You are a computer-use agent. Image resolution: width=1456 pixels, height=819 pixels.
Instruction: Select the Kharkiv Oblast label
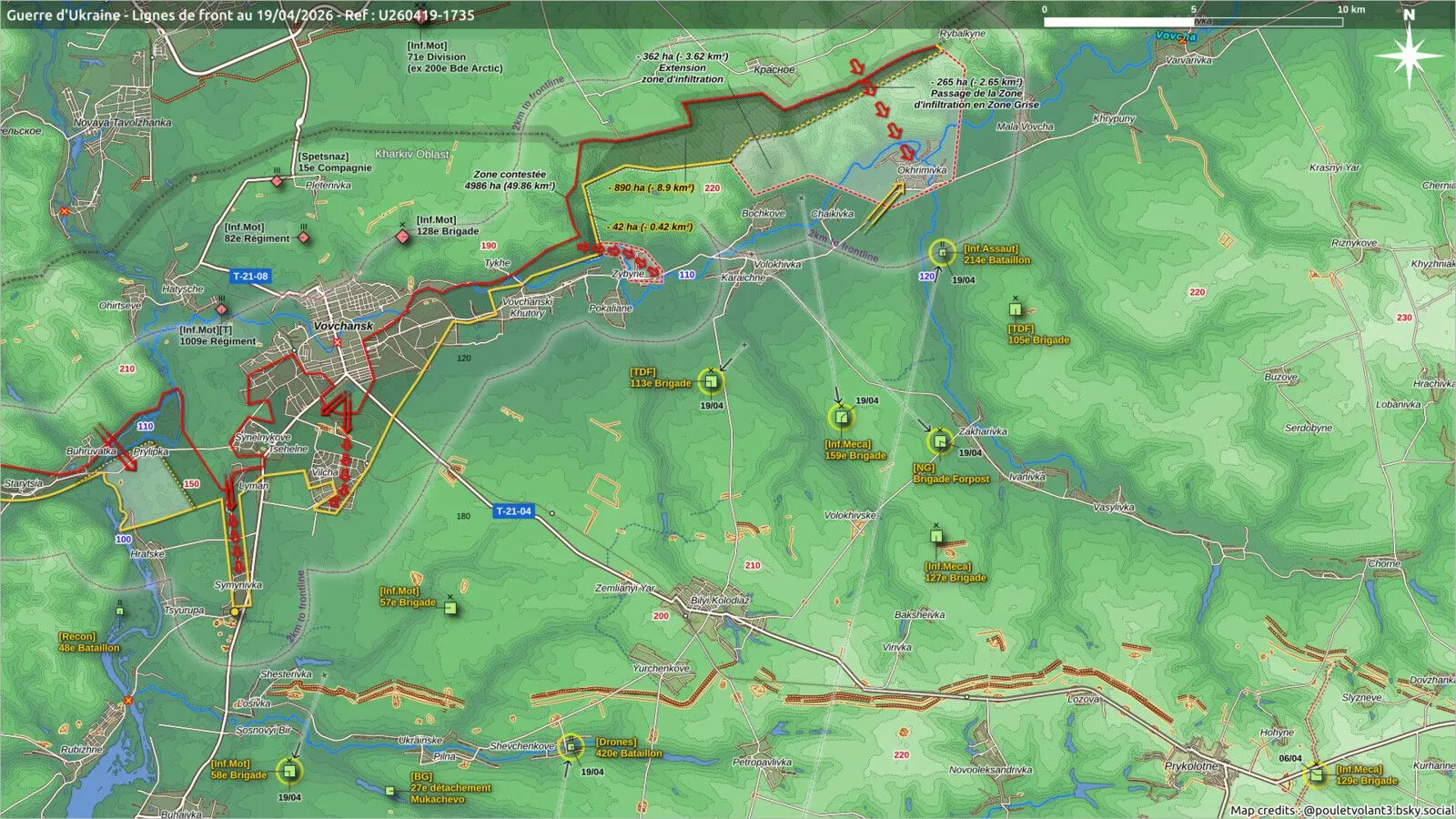(x=412, y=154)
